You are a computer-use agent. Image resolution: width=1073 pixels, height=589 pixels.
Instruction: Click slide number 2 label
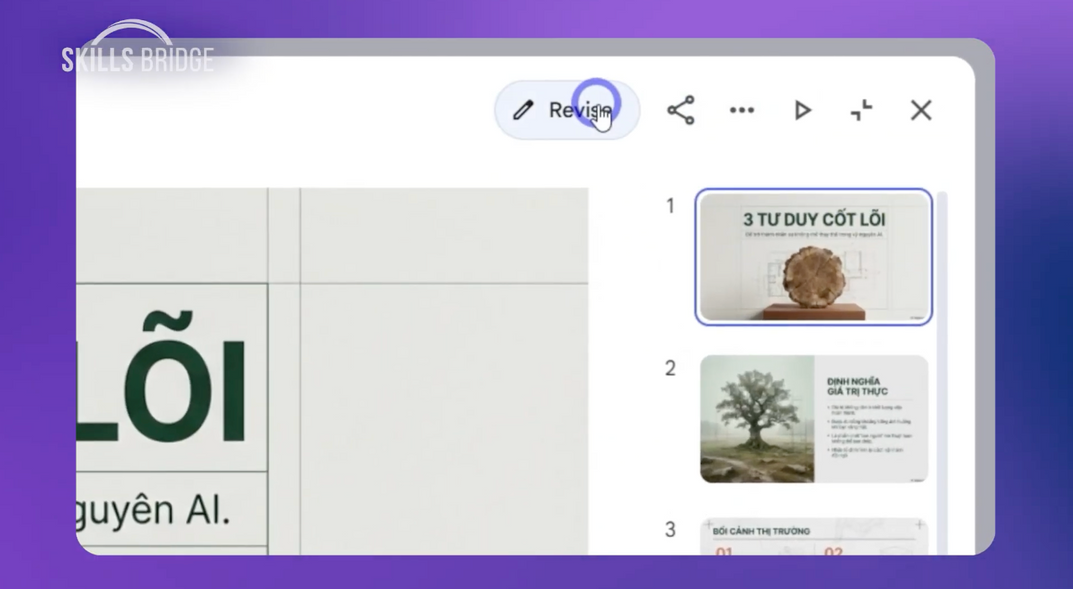(x=670, y=368)
